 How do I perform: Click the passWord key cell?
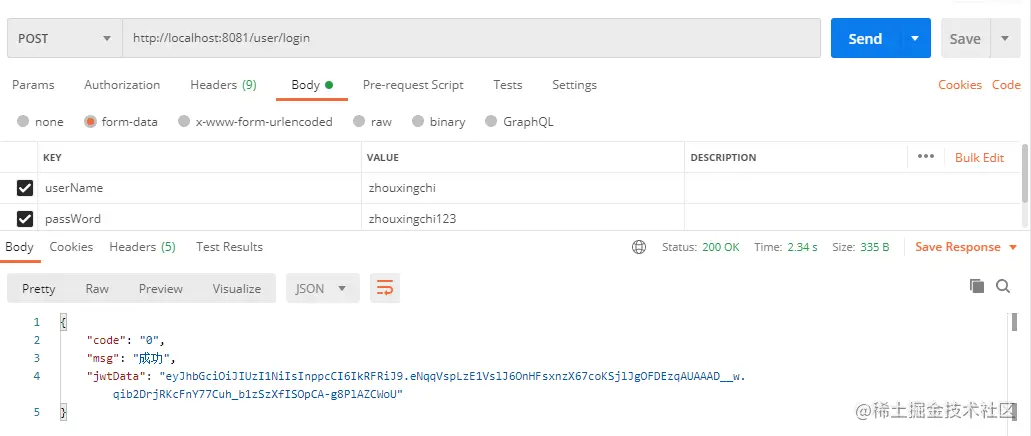199,218
